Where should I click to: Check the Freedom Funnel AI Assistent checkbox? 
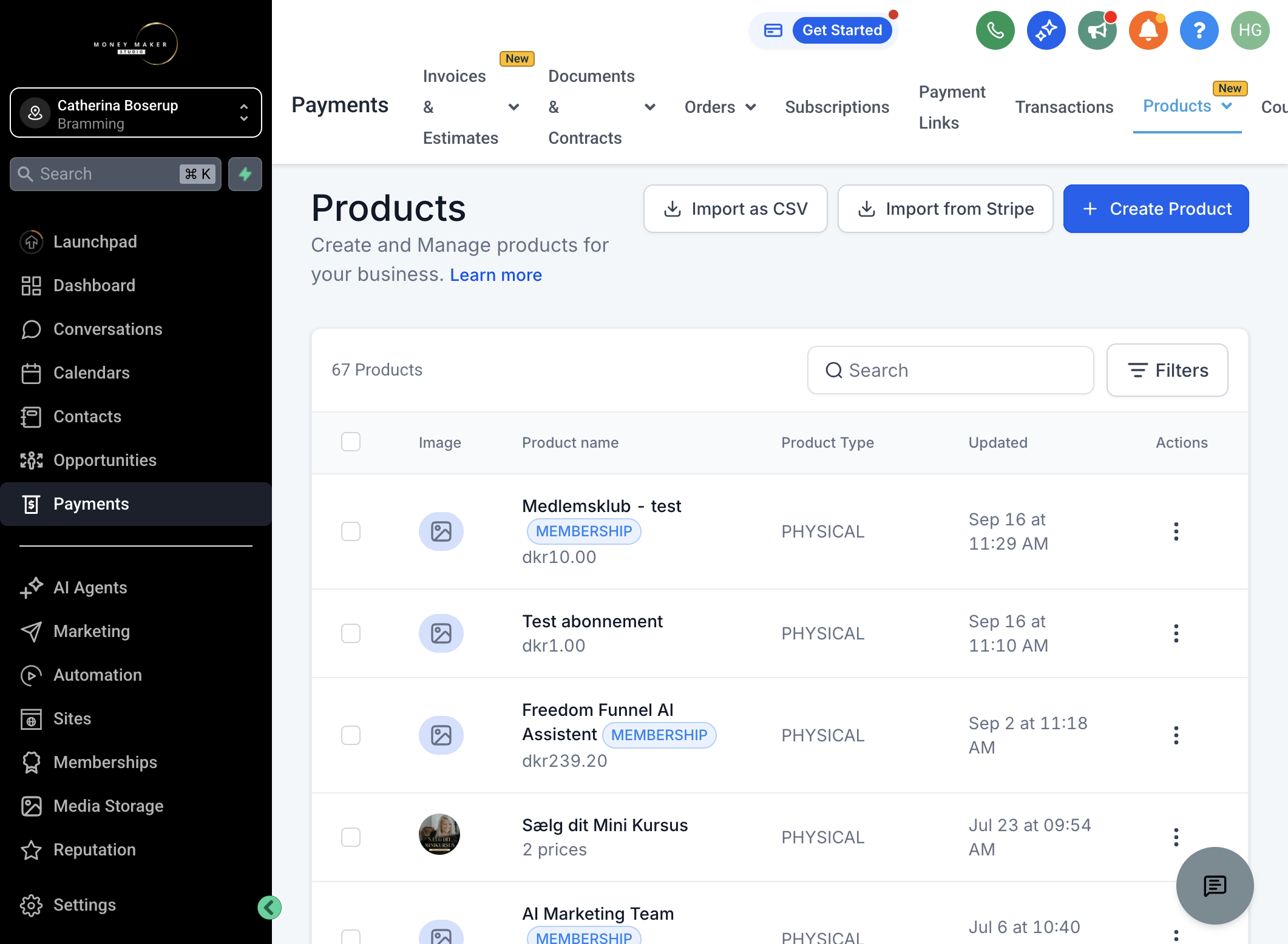pos(351,735)
